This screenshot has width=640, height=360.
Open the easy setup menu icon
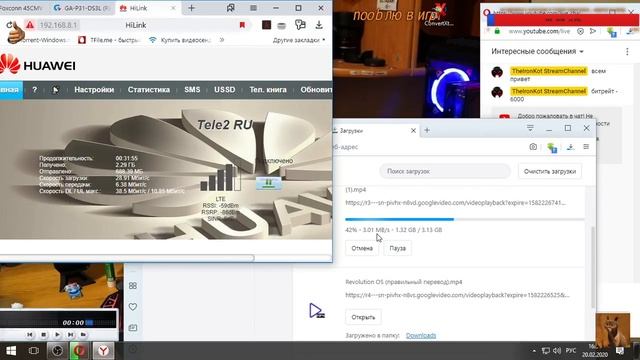point(586,147)
